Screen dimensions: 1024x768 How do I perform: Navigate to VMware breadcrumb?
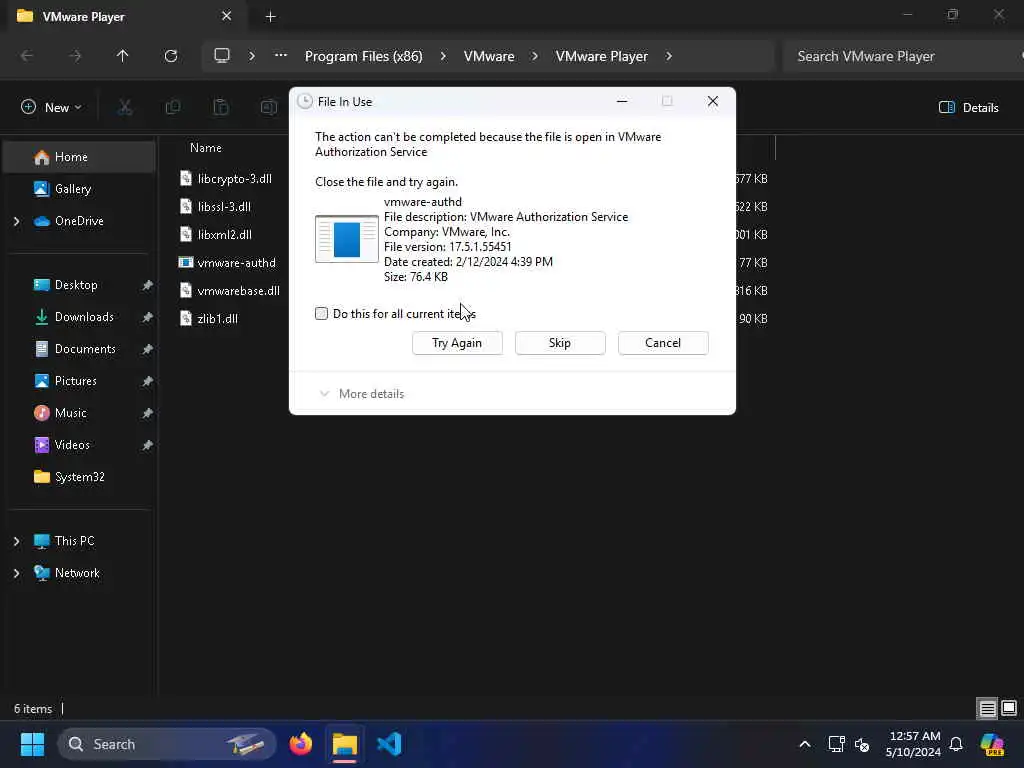click(x=489, y=56)
